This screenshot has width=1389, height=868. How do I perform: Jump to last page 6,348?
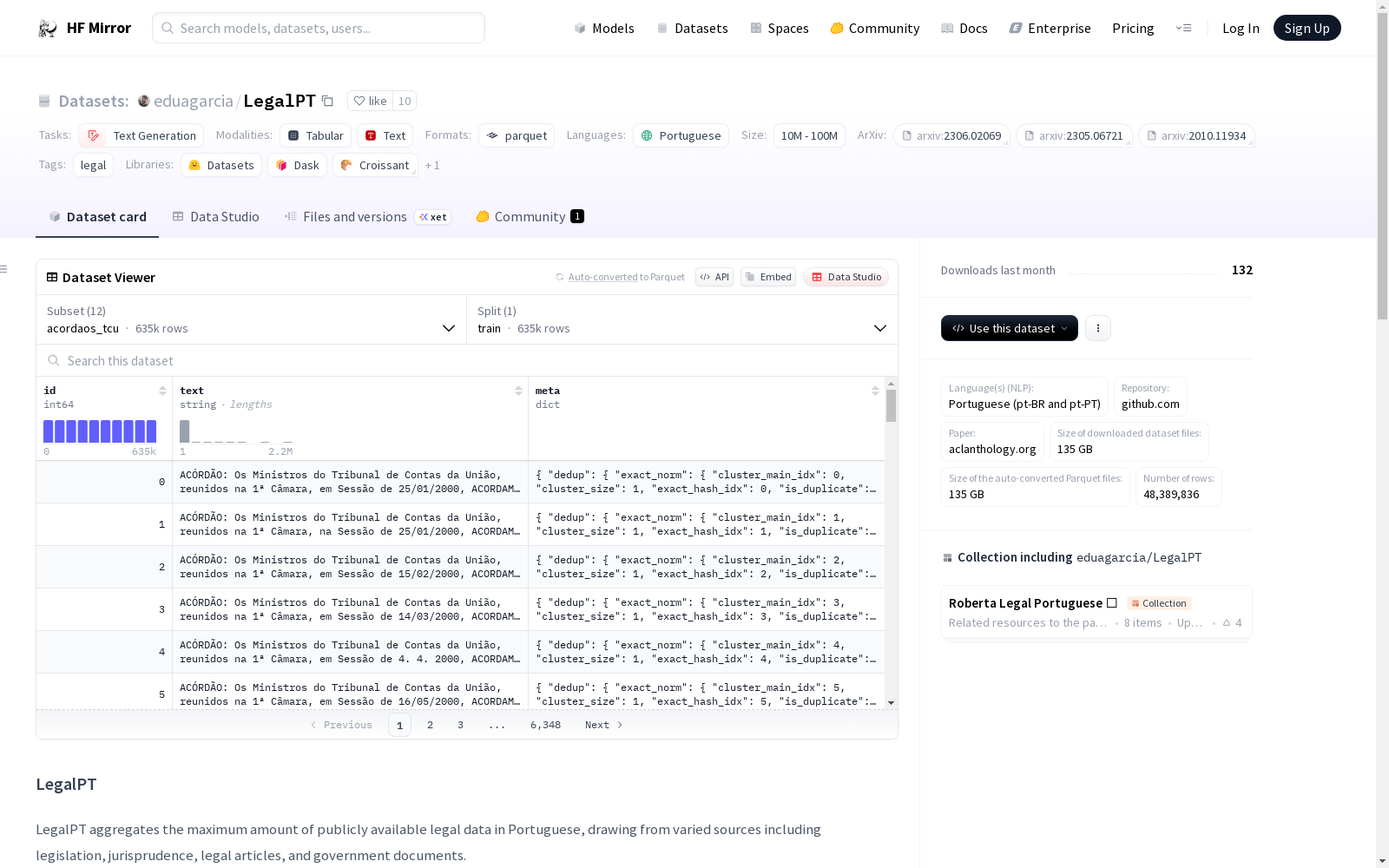545,725
